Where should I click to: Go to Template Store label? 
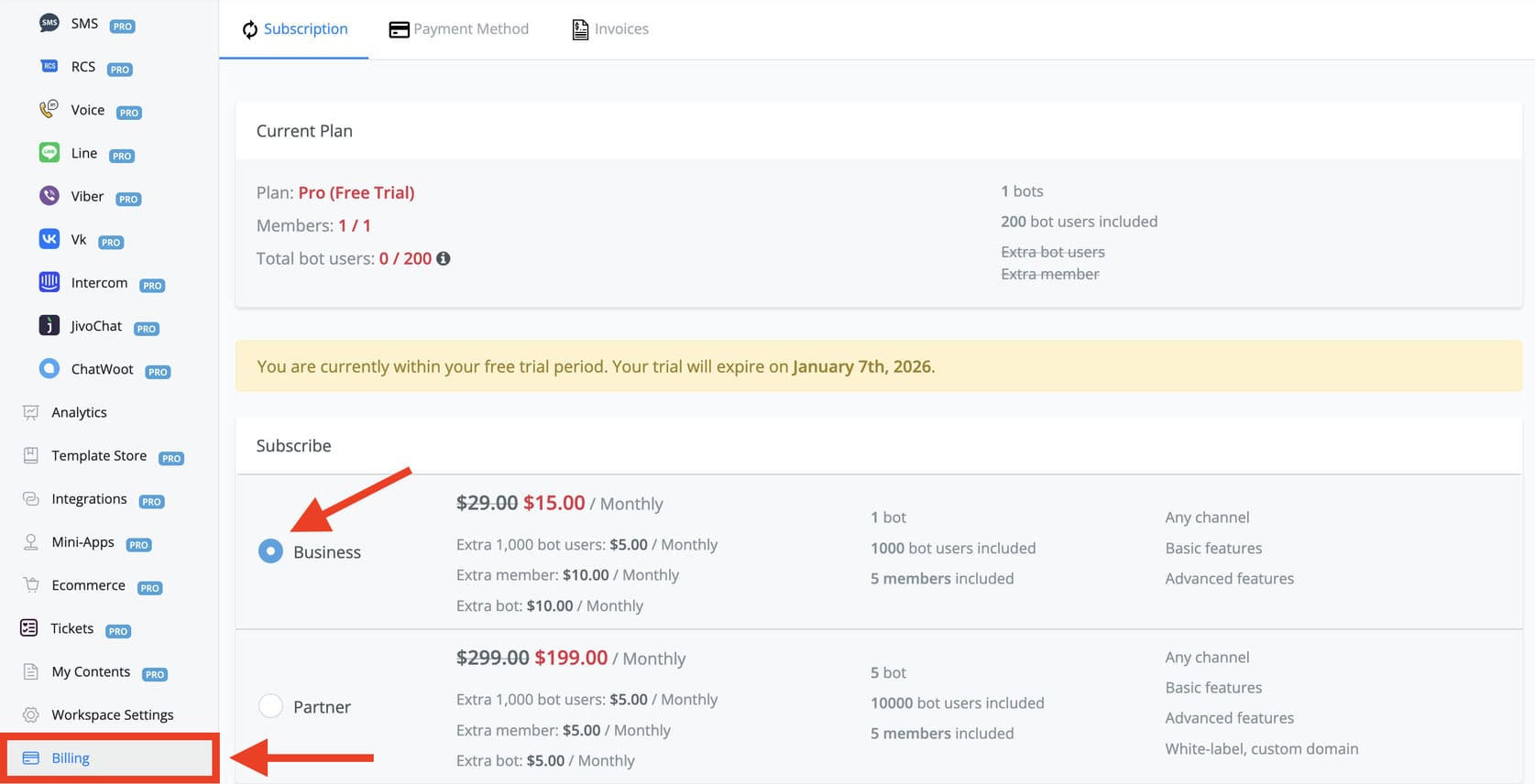pos(99,455)
